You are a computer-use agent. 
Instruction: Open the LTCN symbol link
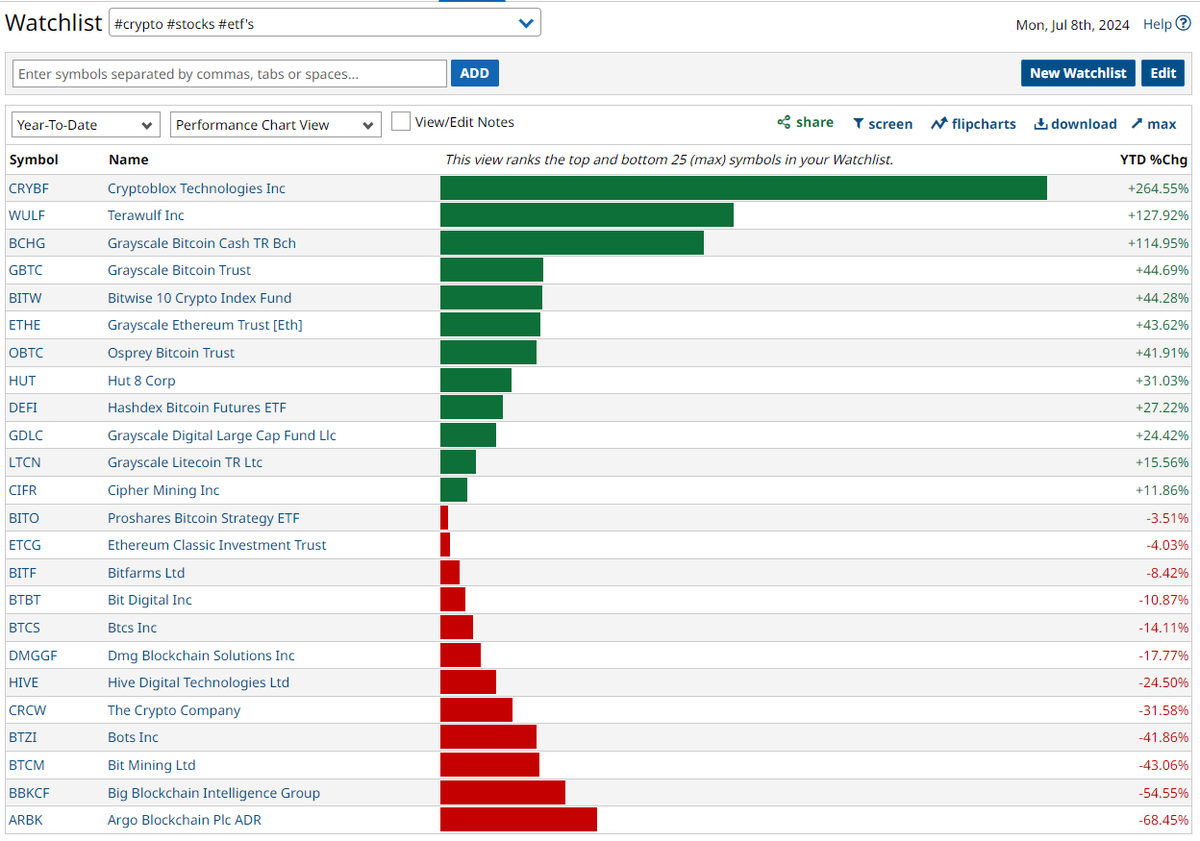click(x=25, y=463)
